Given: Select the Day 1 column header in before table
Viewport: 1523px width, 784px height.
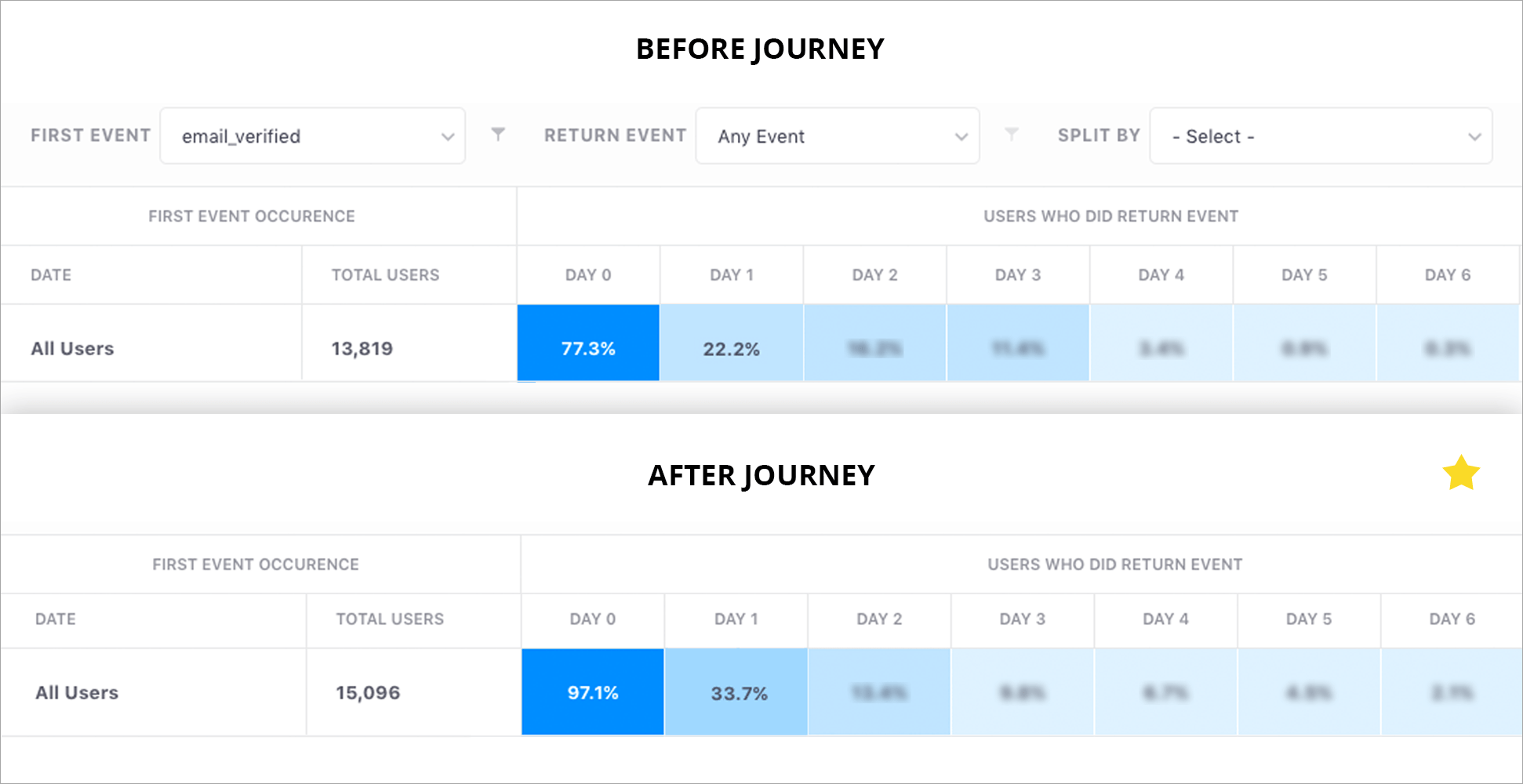Looking at the screenshot, I should tap(731, 274).
